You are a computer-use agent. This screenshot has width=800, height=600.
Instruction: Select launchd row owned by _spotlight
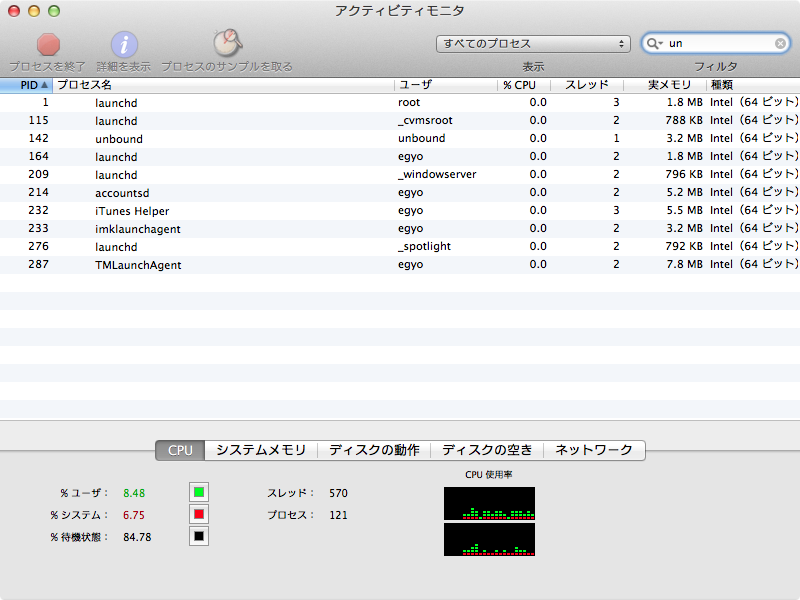pyautogui.click(x=400, y=247)
